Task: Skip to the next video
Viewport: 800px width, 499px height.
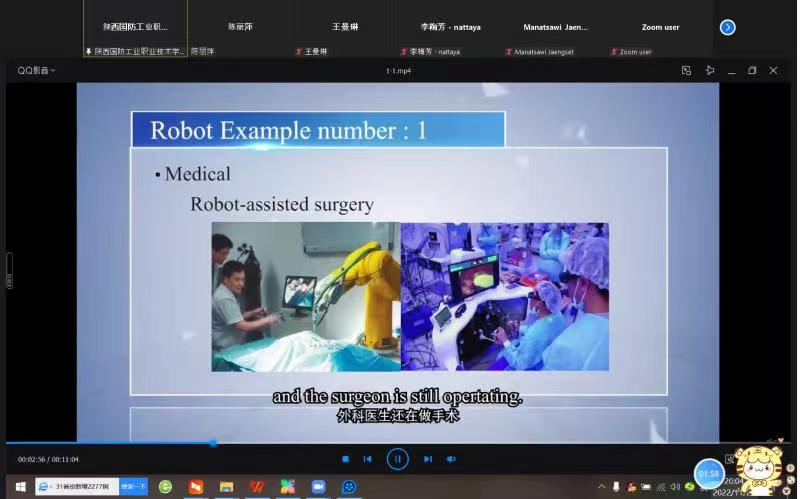Action: (428, 459)
